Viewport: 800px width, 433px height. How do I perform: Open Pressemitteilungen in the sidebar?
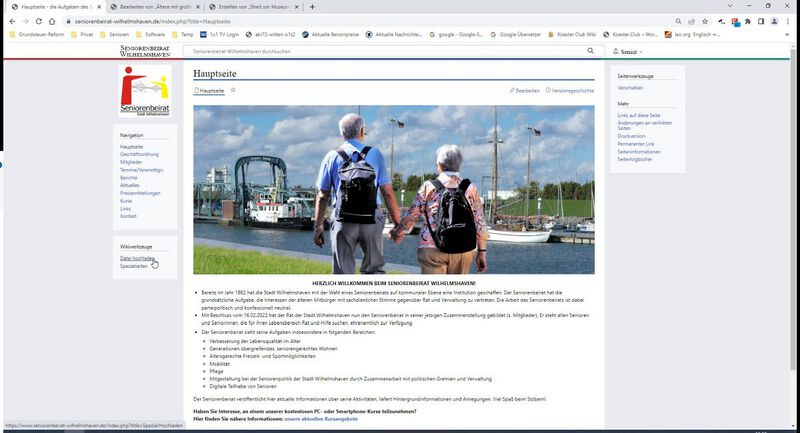(140, 193)
